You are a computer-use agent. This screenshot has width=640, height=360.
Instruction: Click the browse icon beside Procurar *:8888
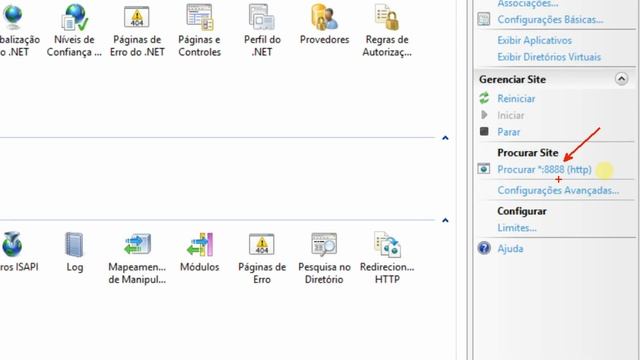click(x=484, y=169)
